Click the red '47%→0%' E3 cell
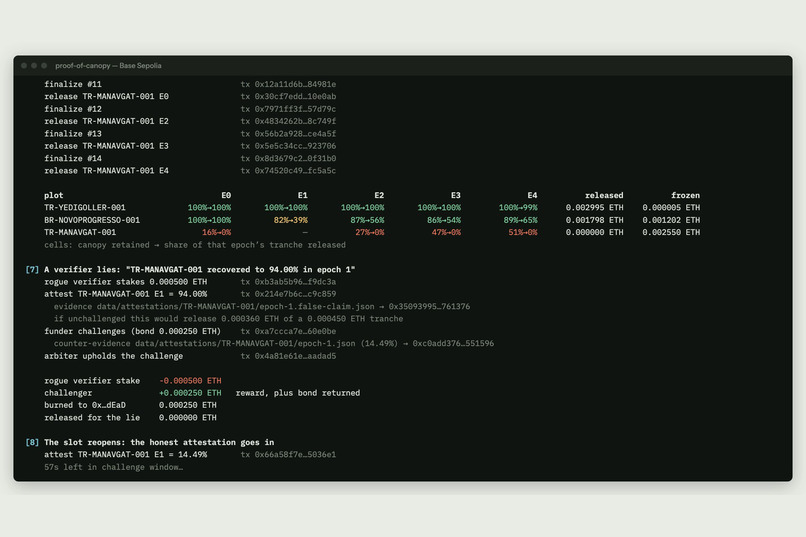The width and height of the screenshot is (806, 537). (x=446, y=232)
